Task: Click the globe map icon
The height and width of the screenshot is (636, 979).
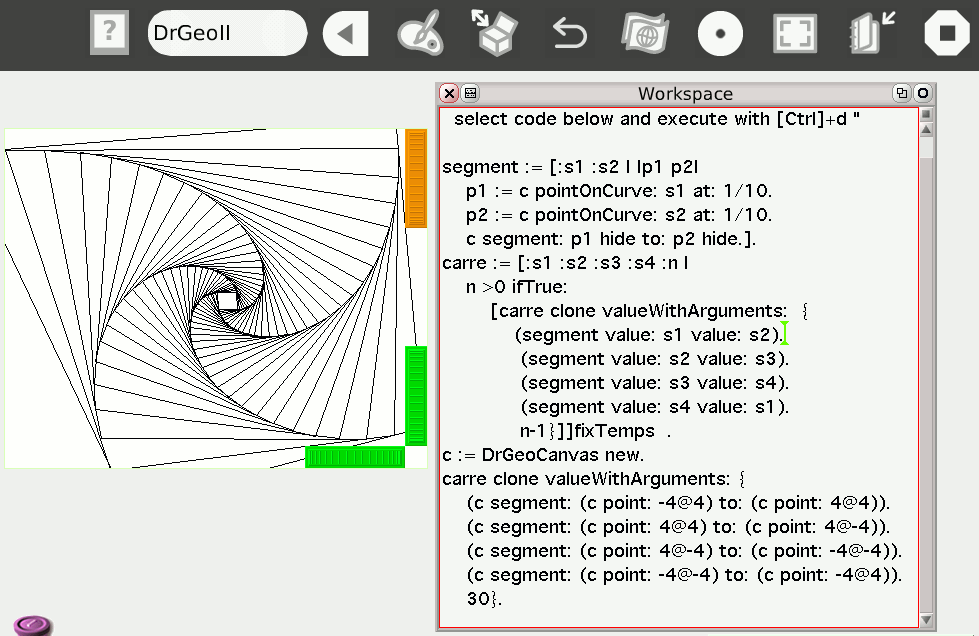Action: [x=644, y=34]
